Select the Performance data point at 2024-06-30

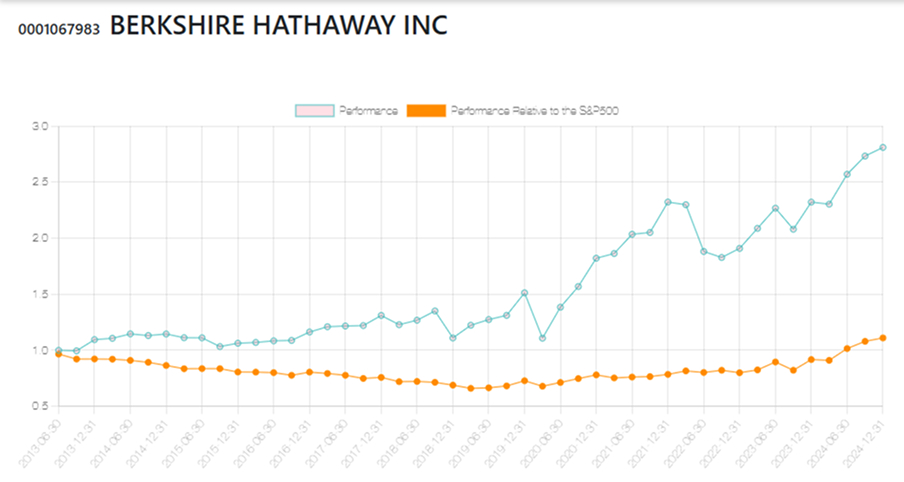click(x=847, y=174)
